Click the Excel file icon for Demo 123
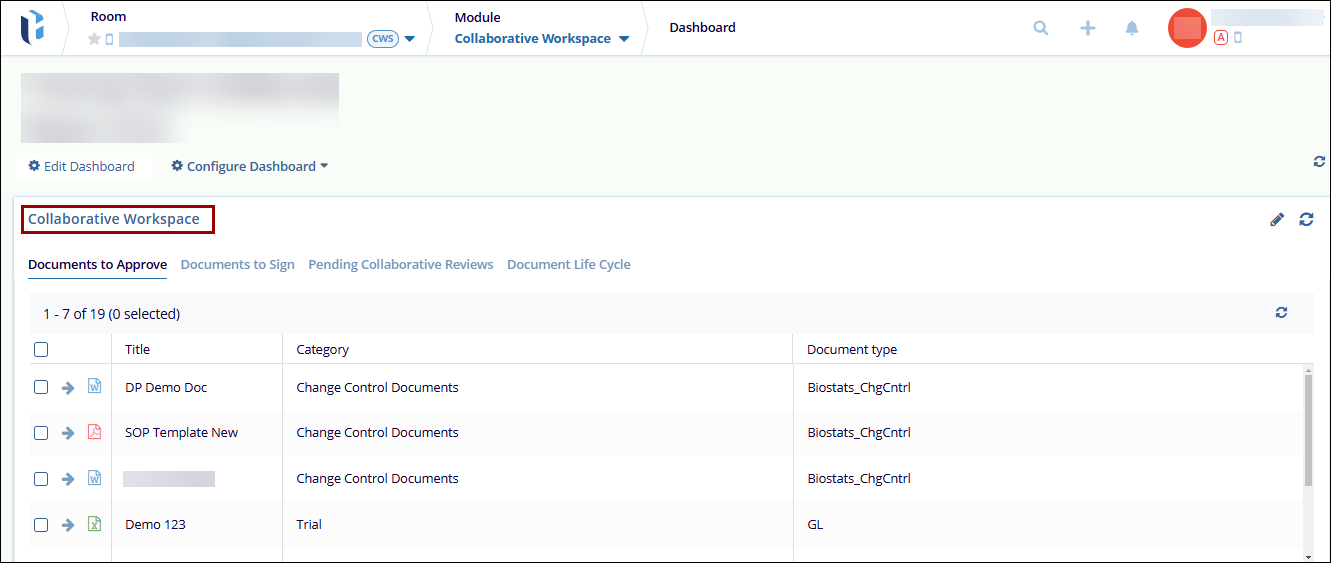This screenshot has width=1331, height=563. (x=95, y=524)
